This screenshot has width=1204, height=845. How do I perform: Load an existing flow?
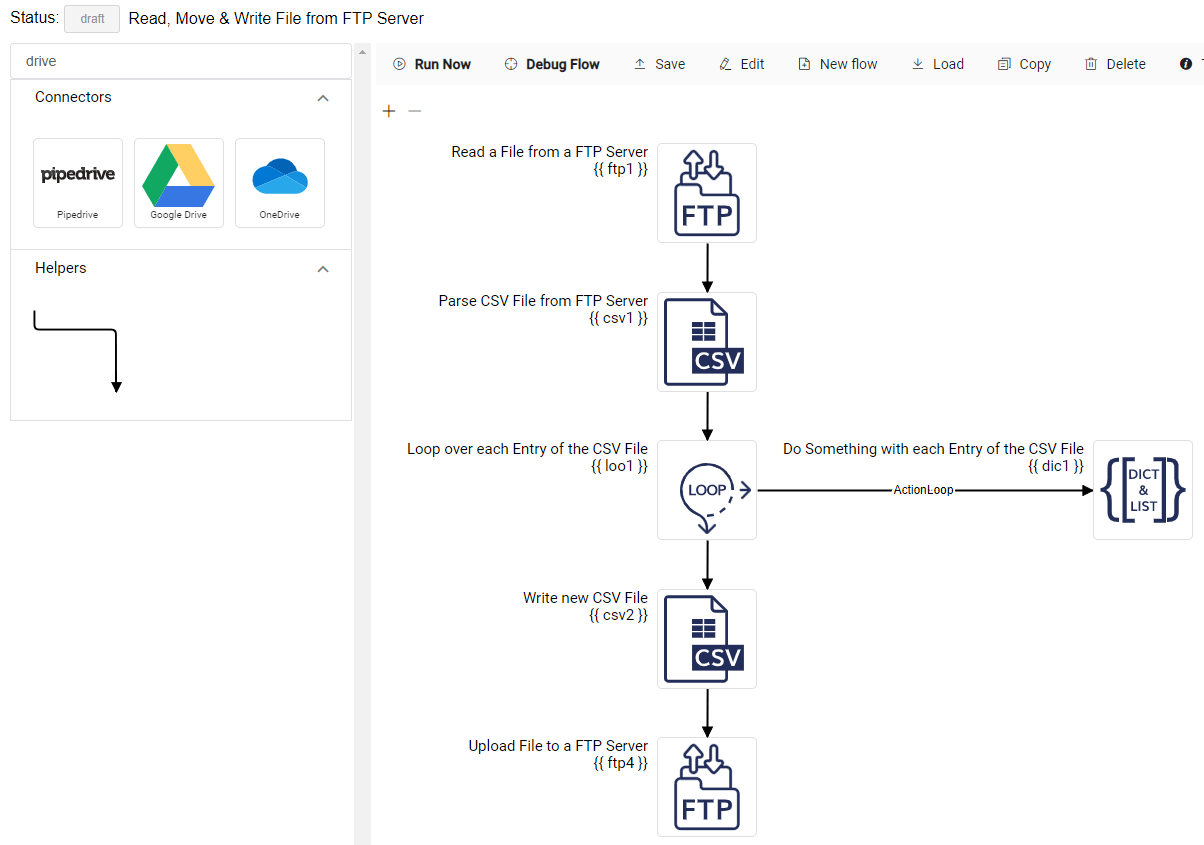click(x=937, y=64)
